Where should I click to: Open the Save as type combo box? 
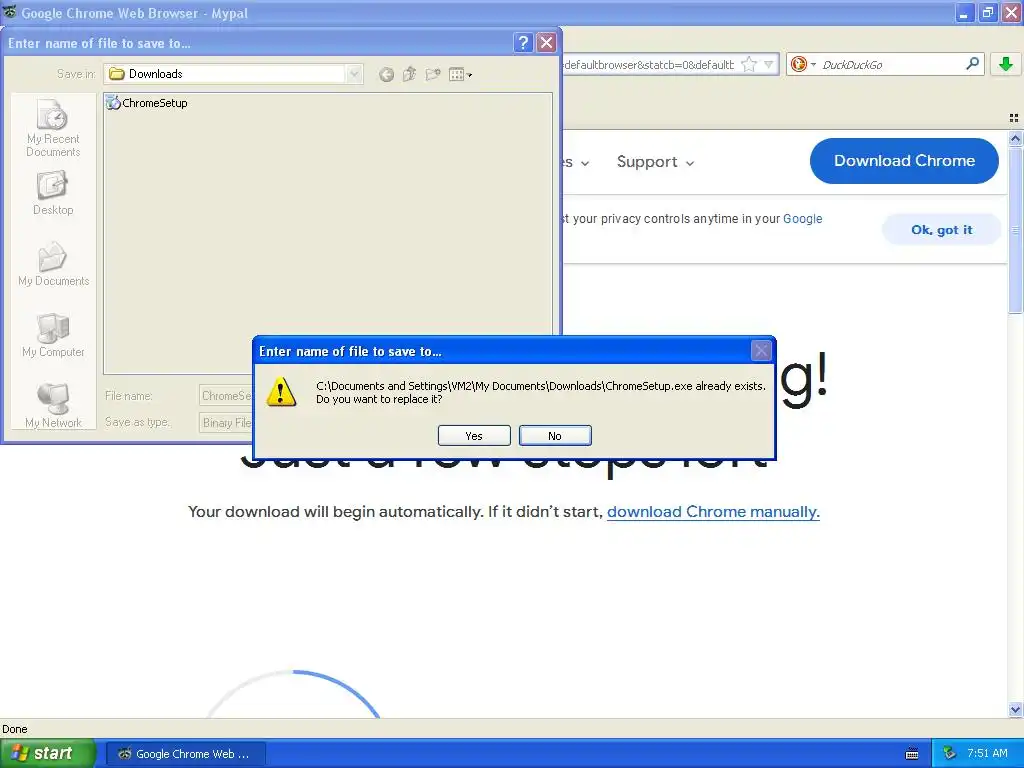click(x=225, y=423)
